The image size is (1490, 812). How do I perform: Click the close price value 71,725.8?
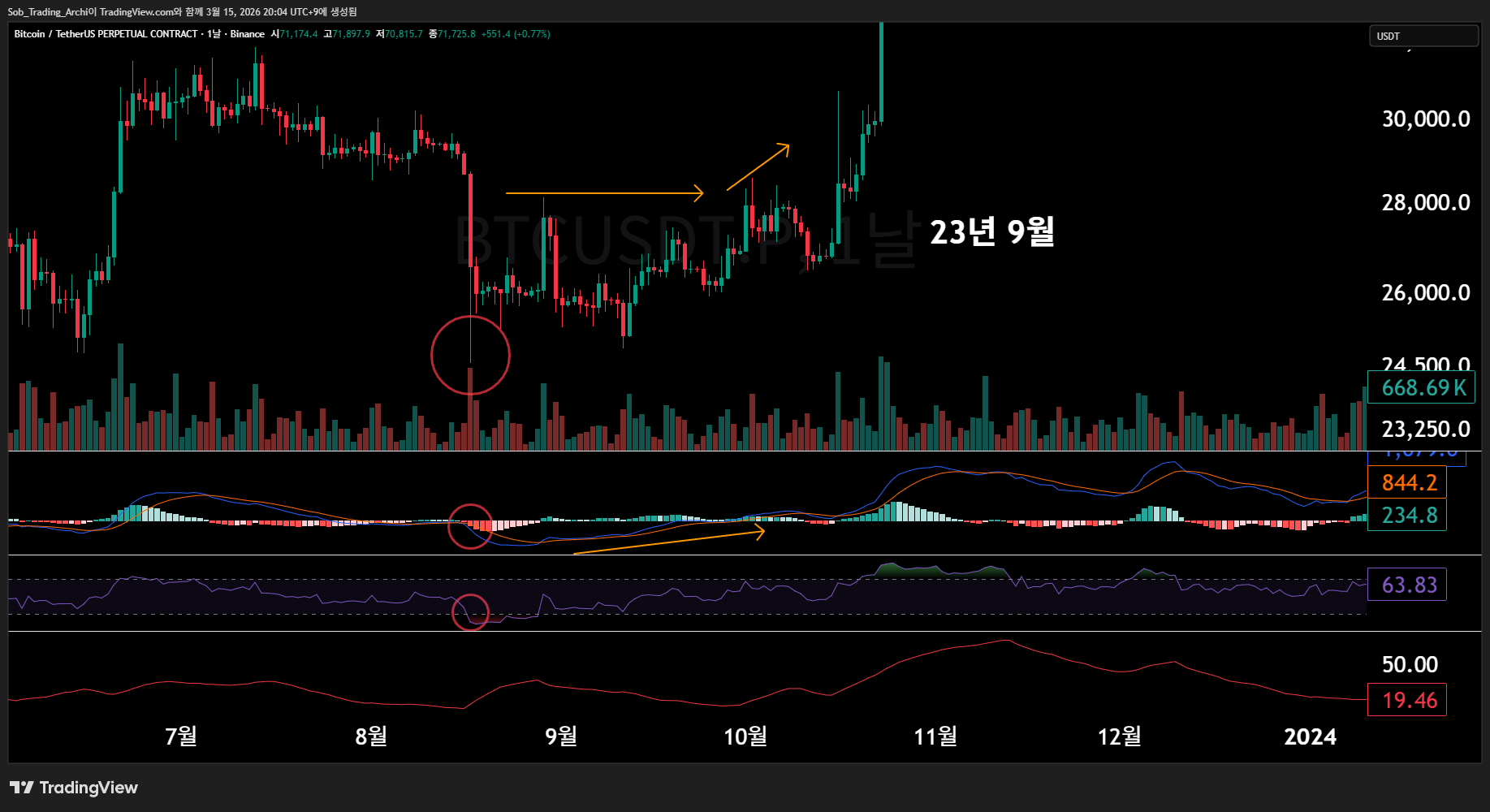point(456,34)
